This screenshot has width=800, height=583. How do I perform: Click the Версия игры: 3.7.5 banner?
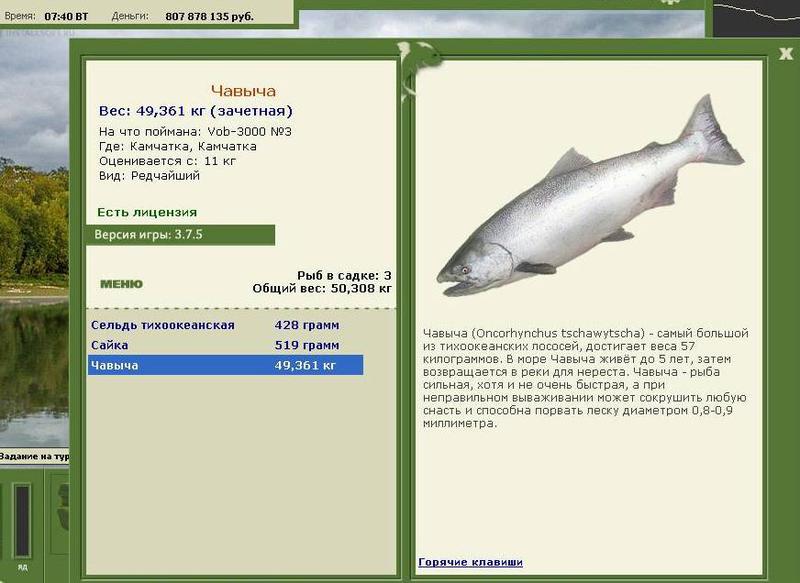(x=181, y=235)
